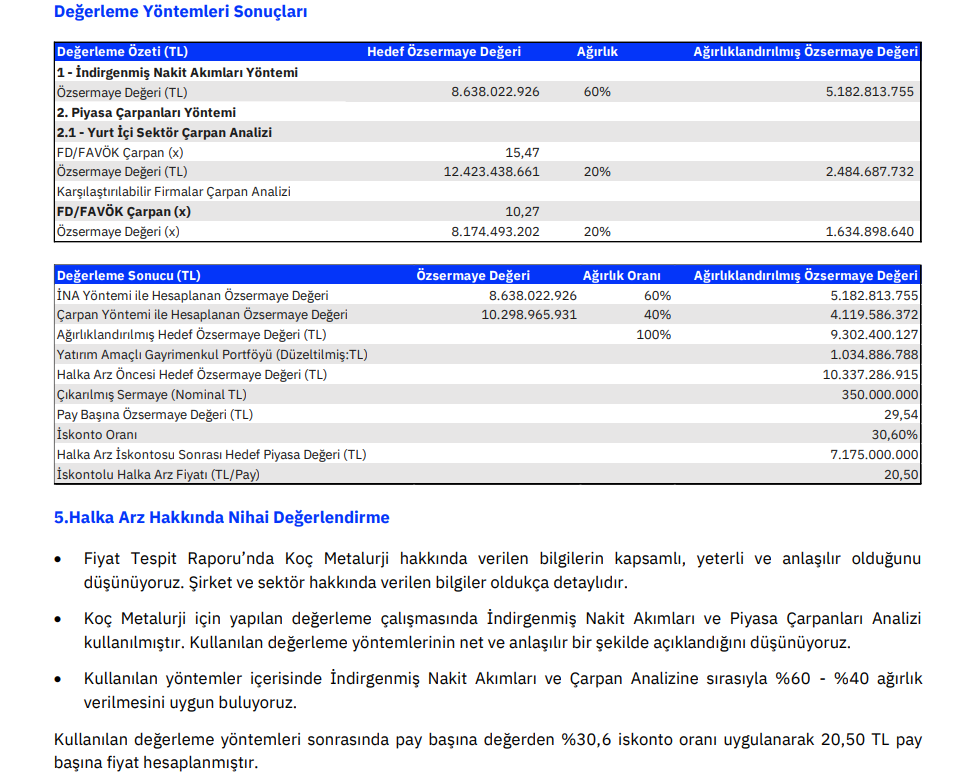966x776 pixels.
Task: Click value 4.119.586.372
Action: [874, 315]
